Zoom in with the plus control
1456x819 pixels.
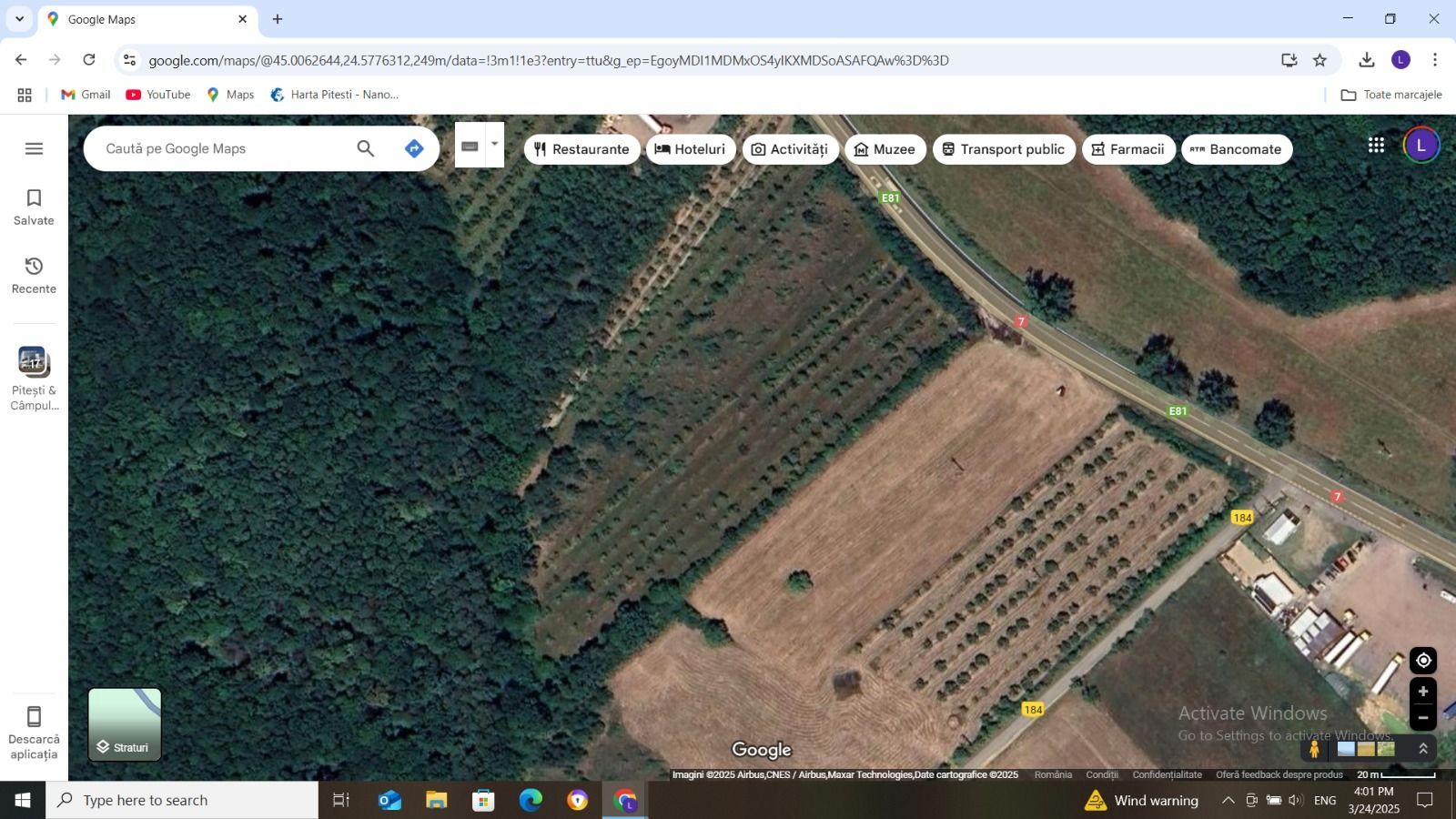(1424, 692)
